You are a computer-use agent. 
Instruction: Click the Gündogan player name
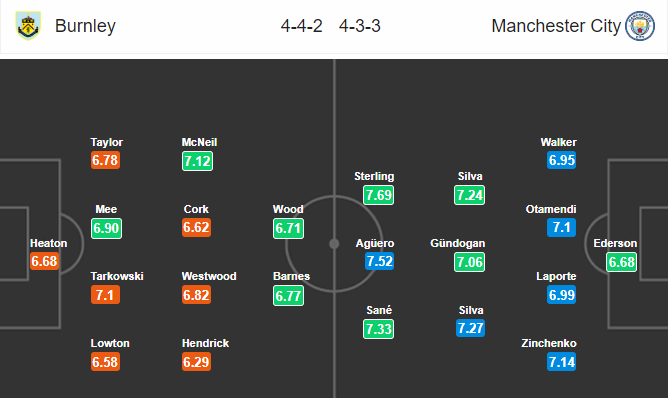[458, 243]
